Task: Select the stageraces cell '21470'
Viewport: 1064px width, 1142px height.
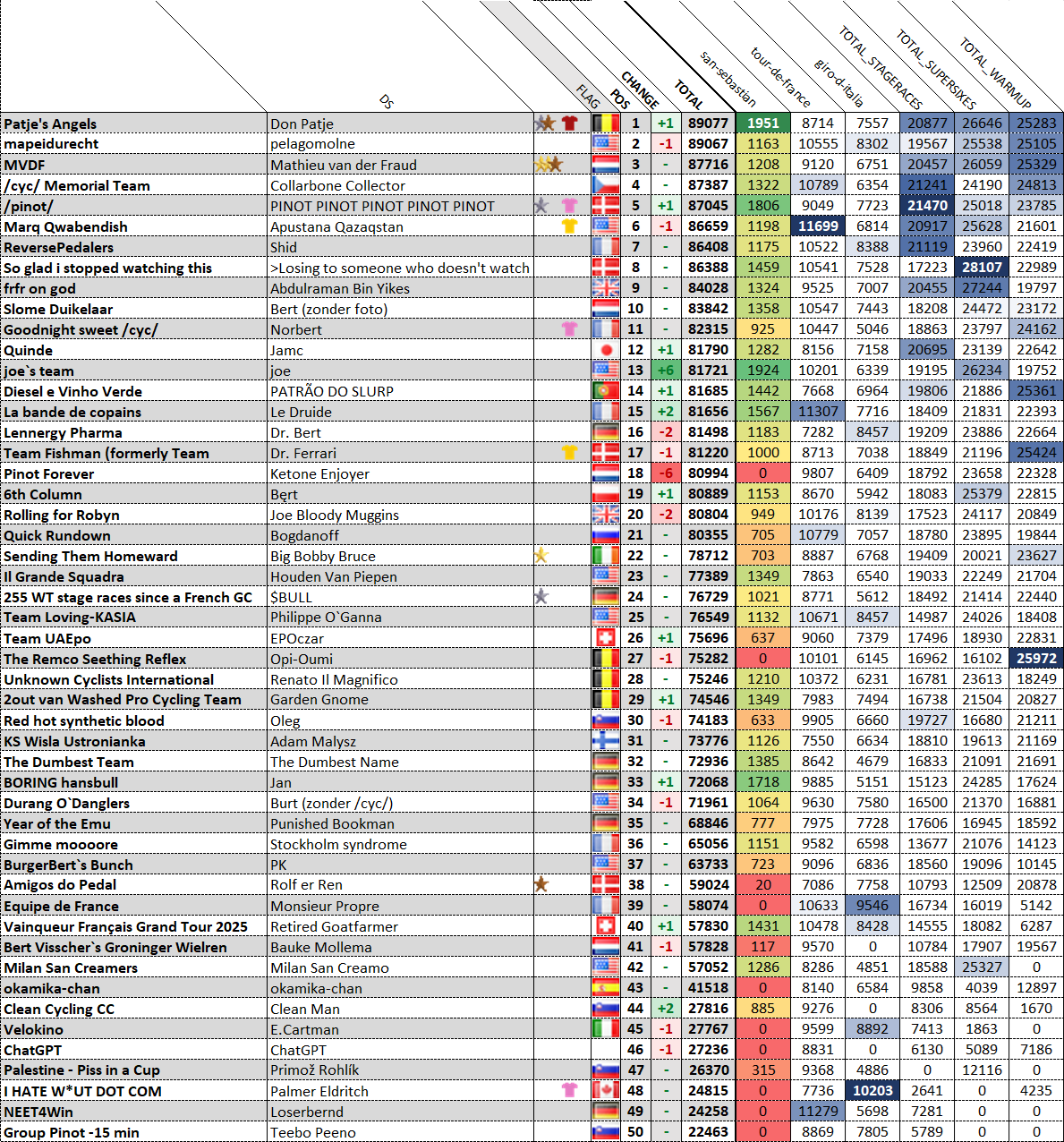Action: 927,206
